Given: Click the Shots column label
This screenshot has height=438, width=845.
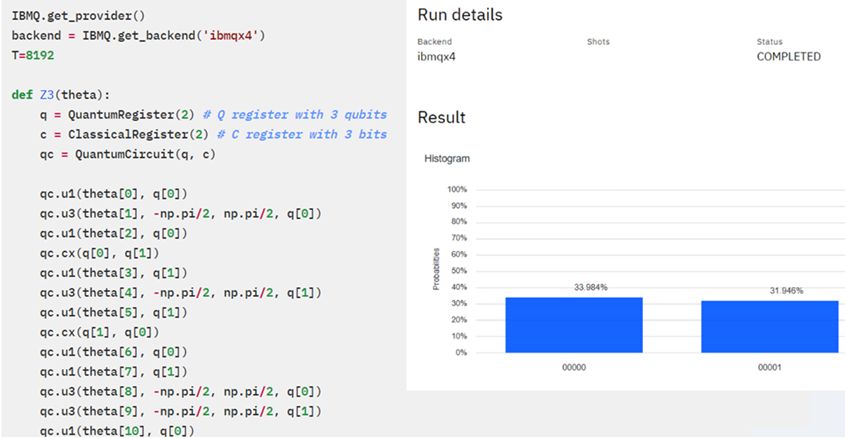Looking at the screenshot, I should [x=598, y=42].
